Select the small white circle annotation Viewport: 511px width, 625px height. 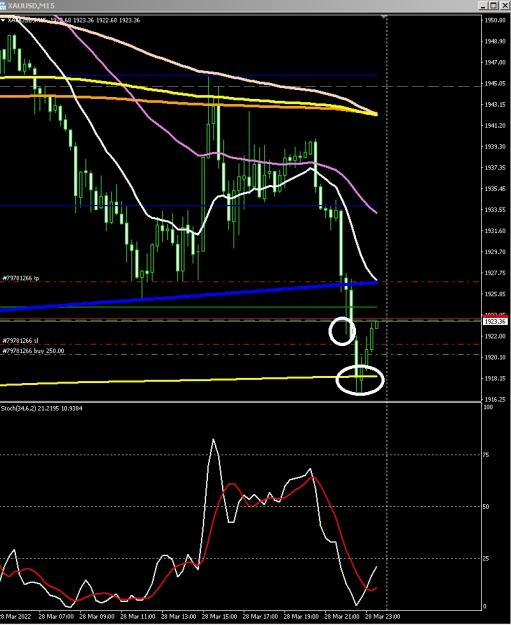(x=342, y=331)
